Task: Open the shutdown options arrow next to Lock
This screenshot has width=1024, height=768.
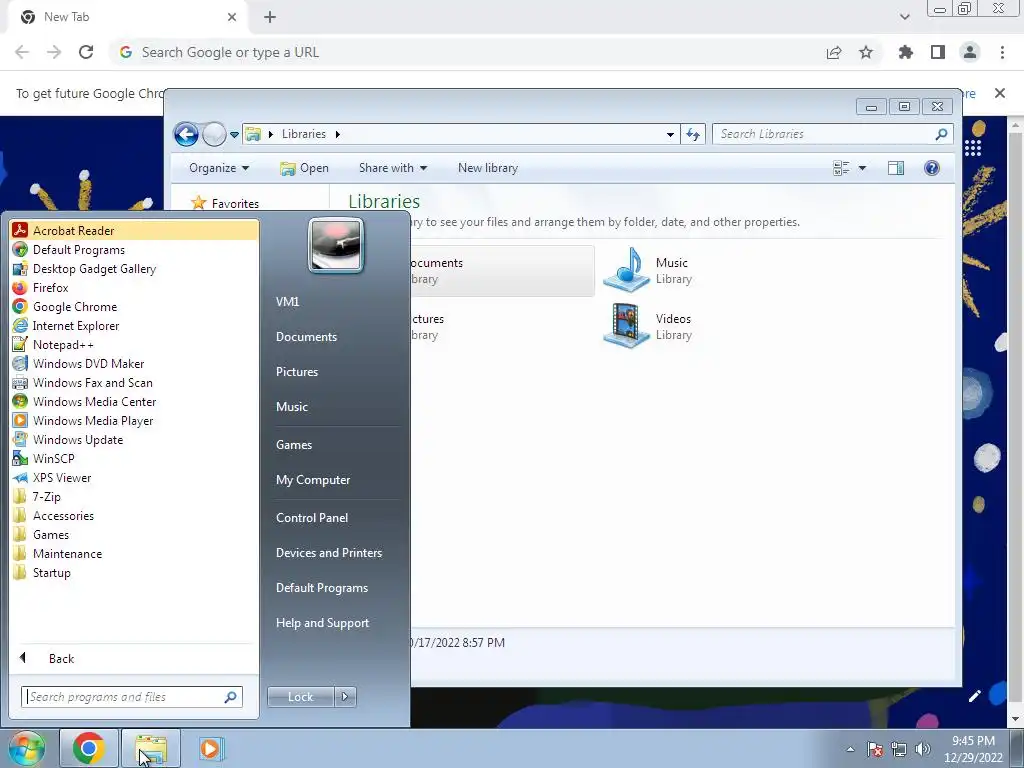Action: click(x=345, y=697)
